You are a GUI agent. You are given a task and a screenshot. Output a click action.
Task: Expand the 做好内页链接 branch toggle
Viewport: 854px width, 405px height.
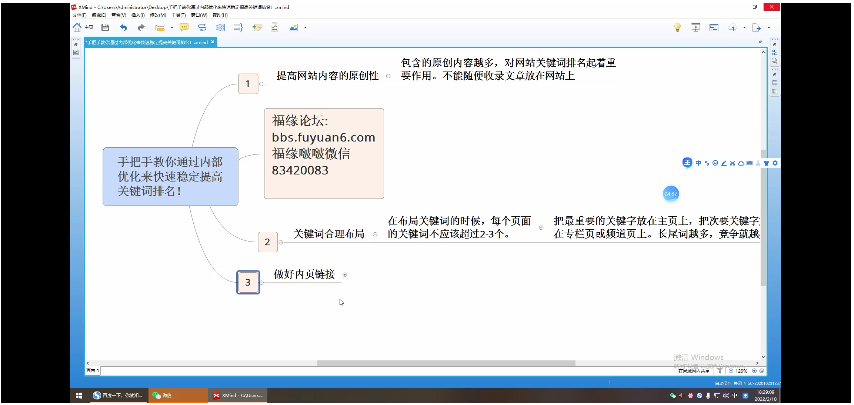pos(345,275)
